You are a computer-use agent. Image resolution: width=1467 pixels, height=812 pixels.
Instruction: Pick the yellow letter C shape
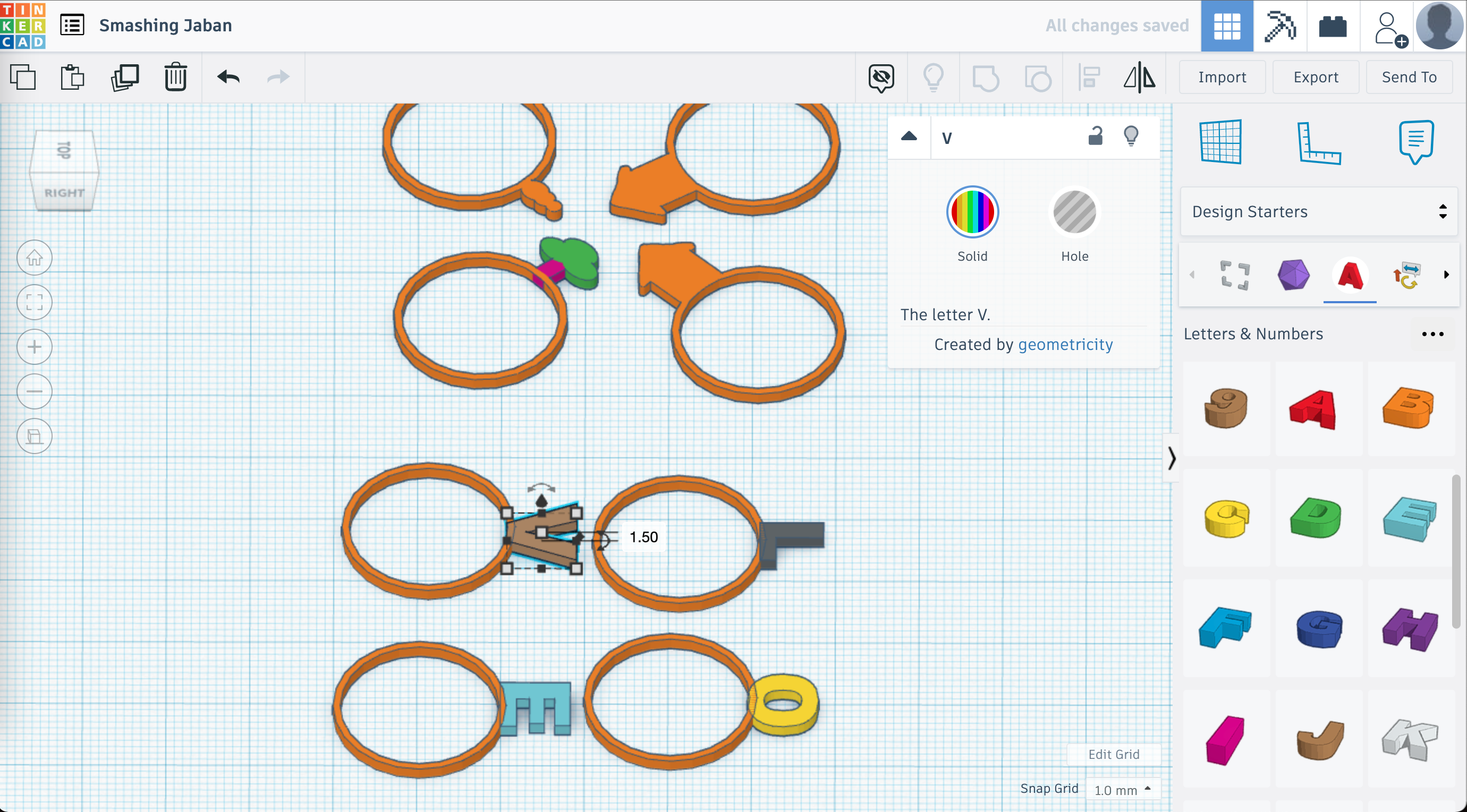[x=1226, y=518]
